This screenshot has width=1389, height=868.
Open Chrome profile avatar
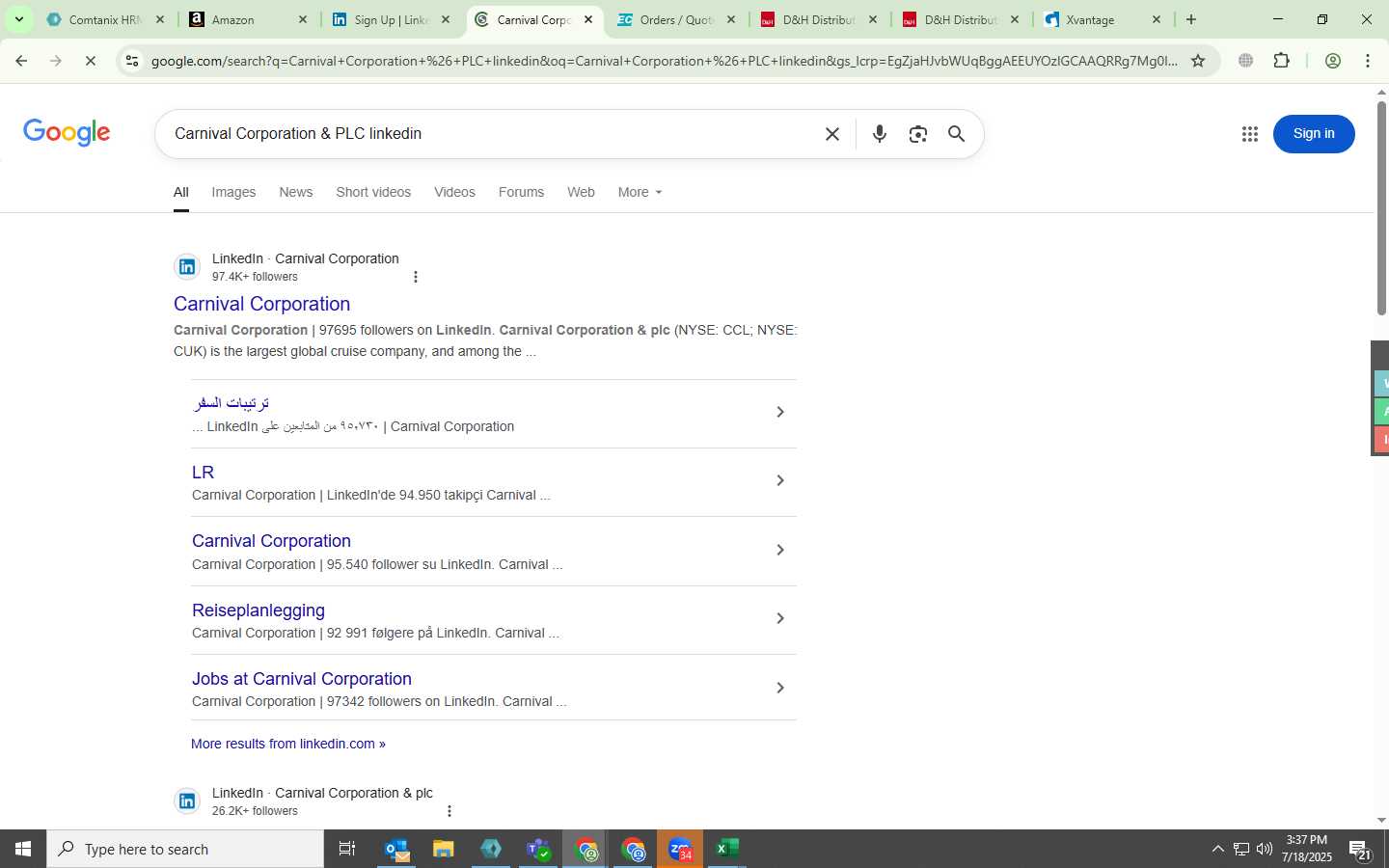pyautogui.click(x=1332, y=61)
